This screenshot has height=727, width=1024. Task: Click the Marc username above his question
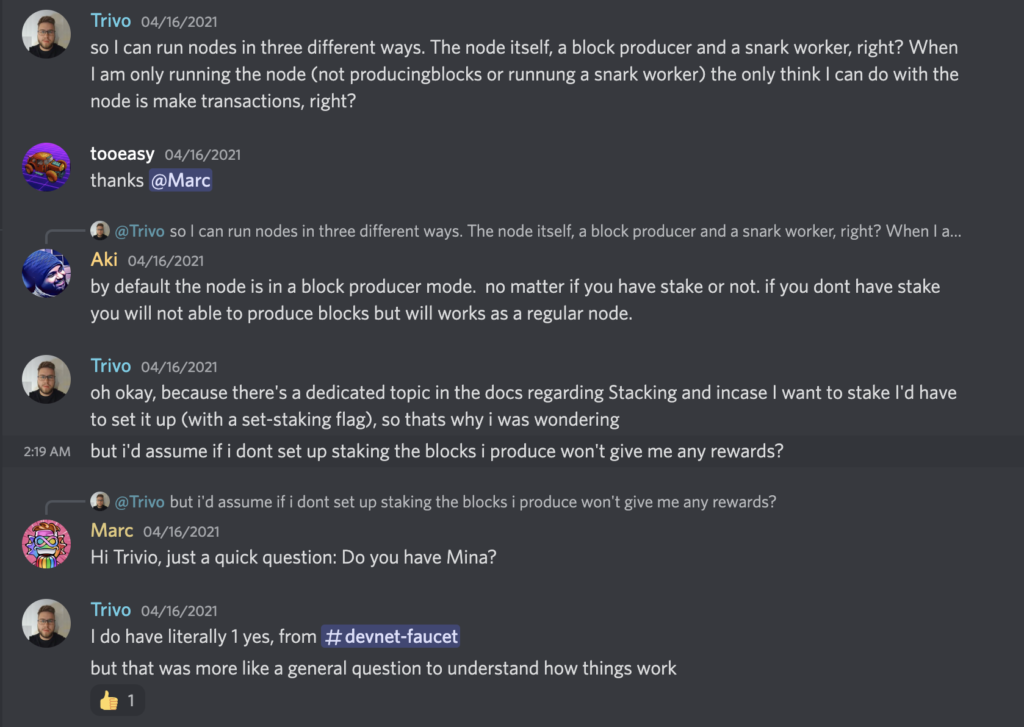pyautogui.click(x=112, y=530)
